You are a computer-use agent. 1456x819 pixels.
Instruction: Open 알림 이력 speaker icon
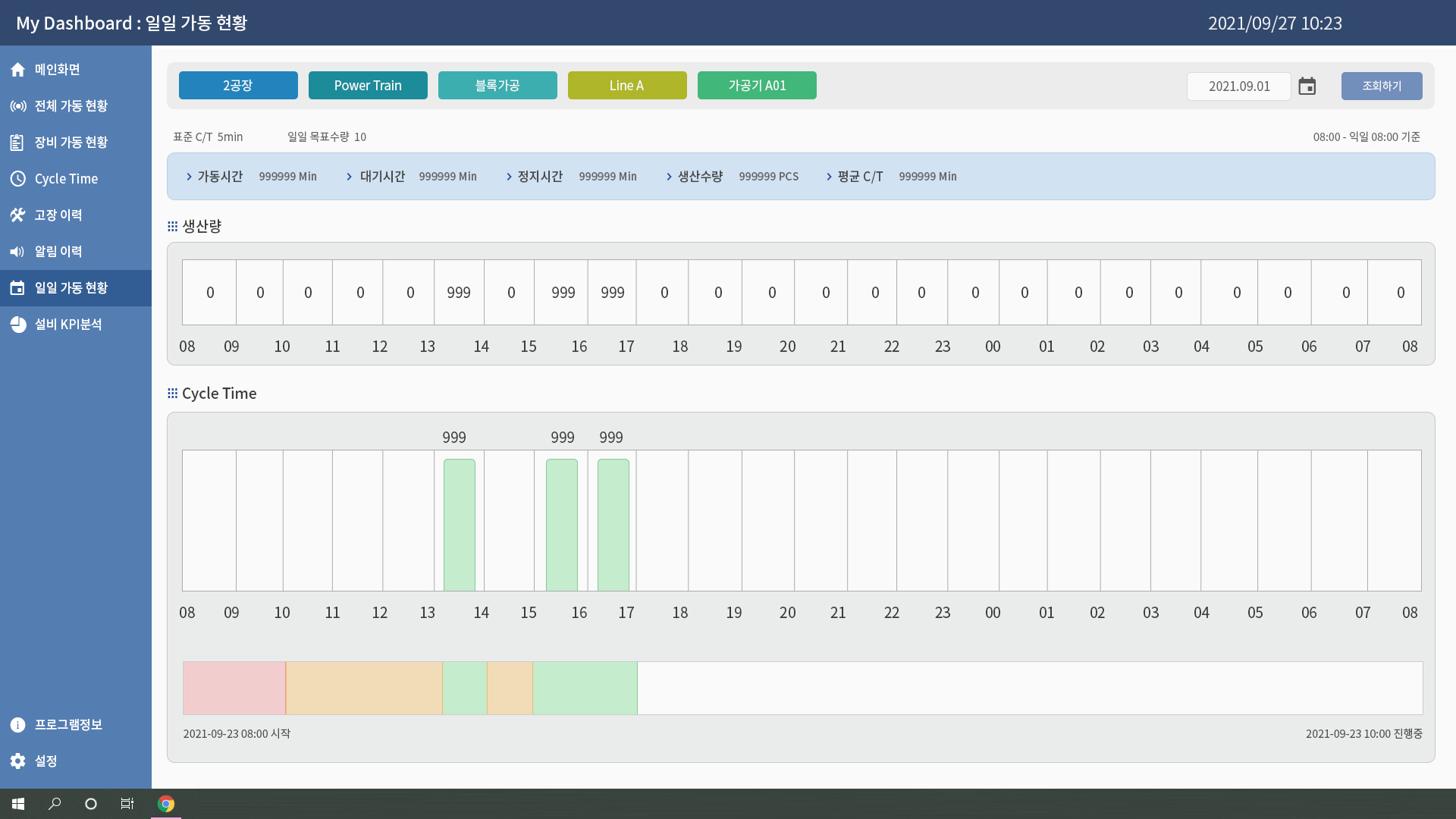coord(18,252)
